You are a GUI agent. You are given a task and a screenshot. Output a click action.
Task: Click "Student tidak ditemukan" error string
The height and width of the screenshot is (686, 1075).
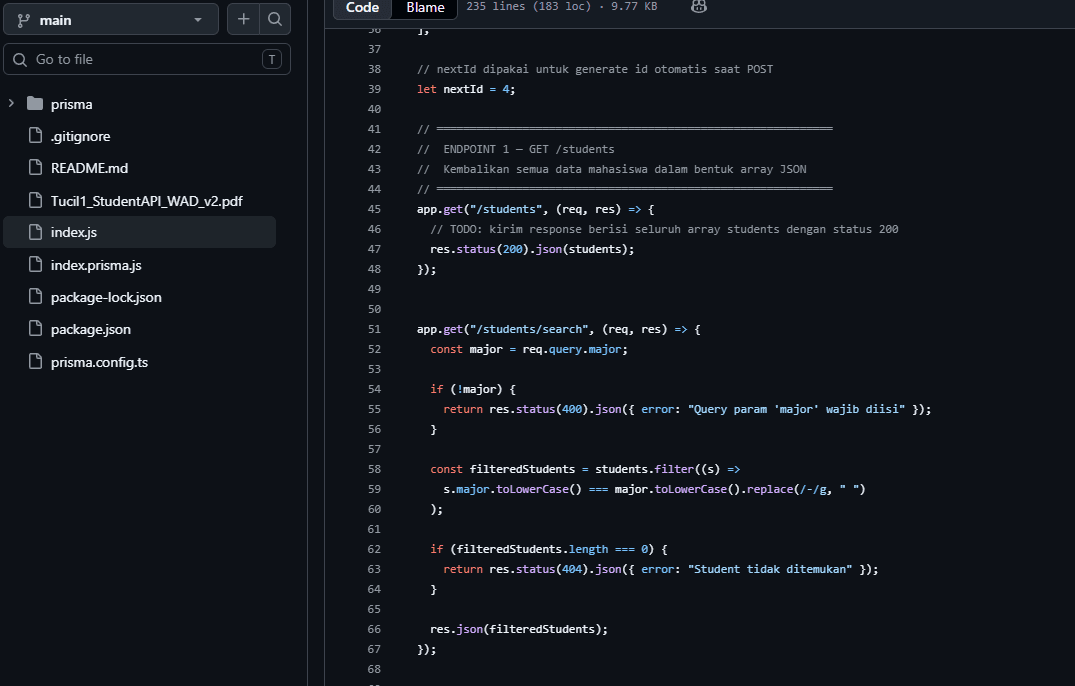[x=770, y=569]
